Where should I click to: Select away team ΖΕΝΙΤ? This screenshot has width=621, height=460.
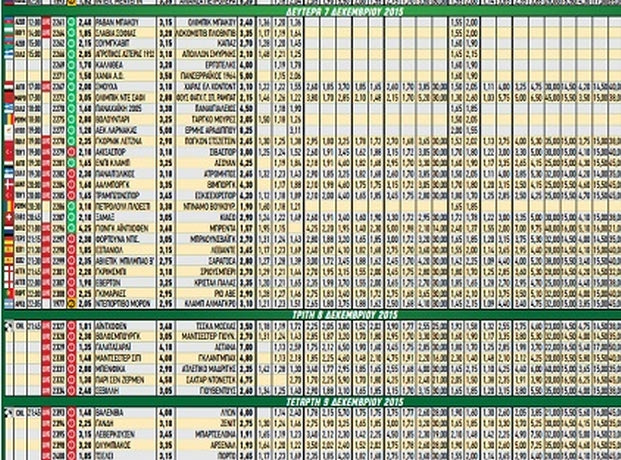click(227, 424)
